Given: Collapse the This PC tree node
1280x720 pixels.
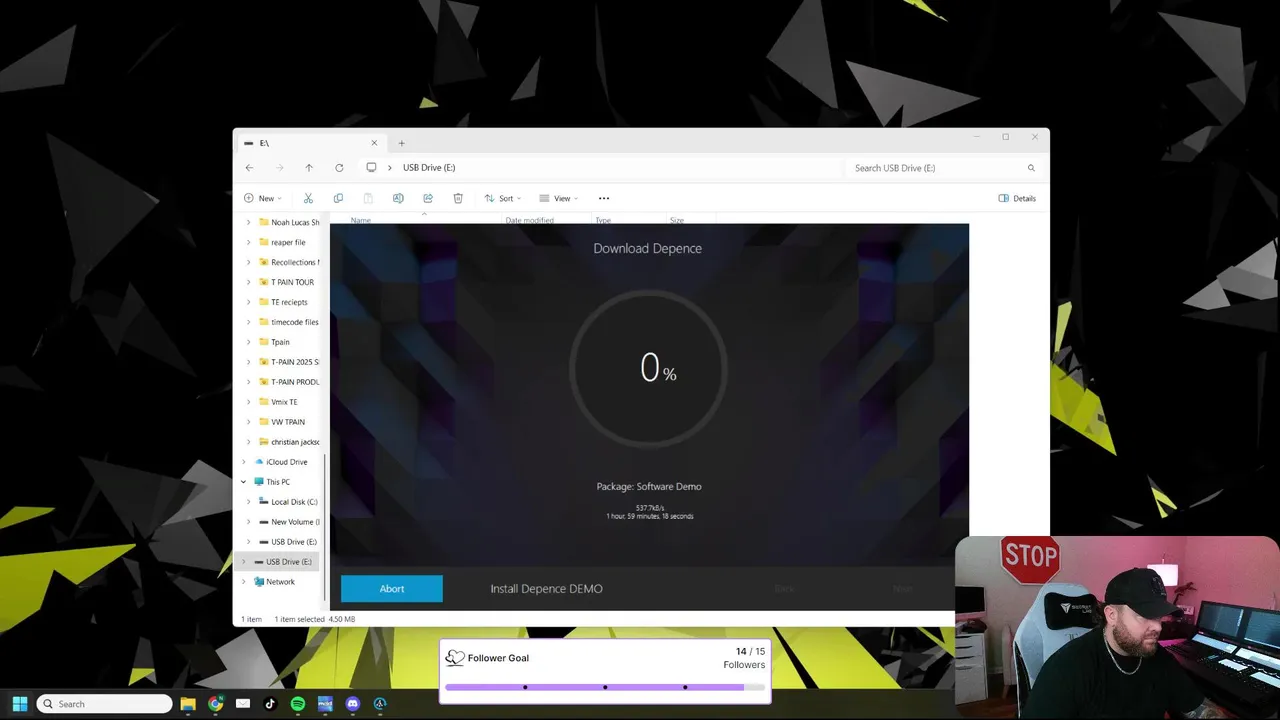Looking at the screenshot, I should 243,482.
